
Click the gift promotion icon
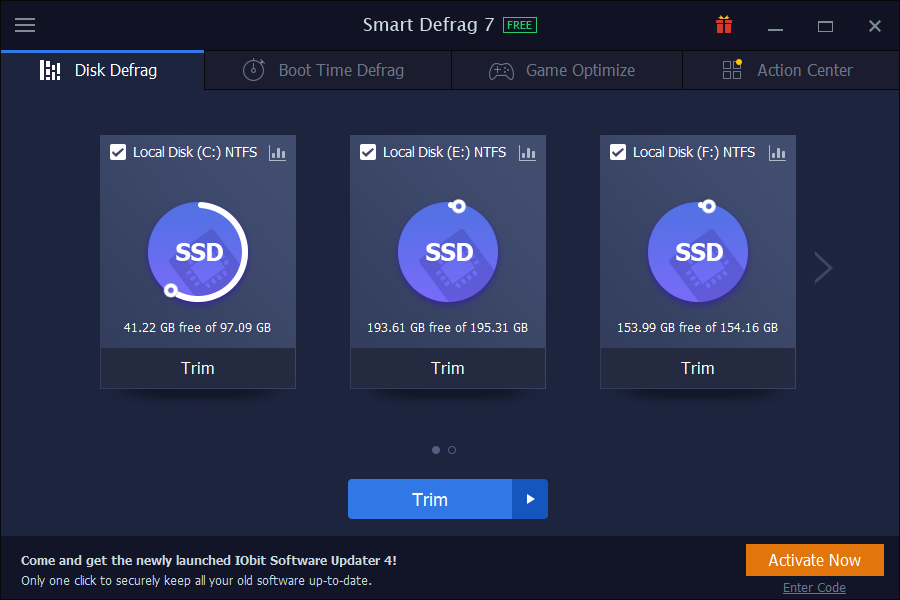(723, 25)
